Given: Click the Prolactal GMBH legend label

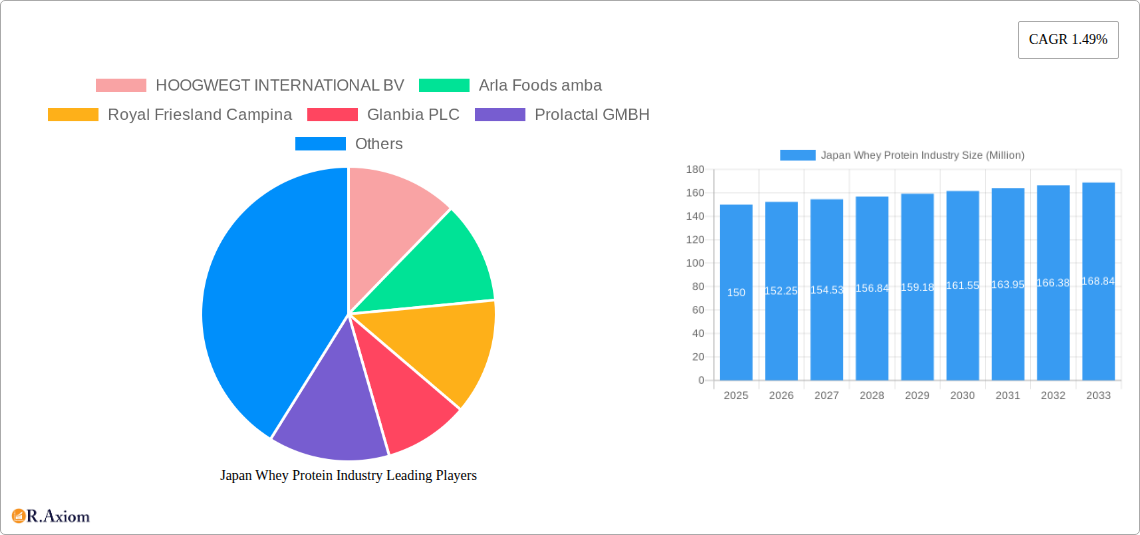Looking at the screenshot, I should coord(592,115).
